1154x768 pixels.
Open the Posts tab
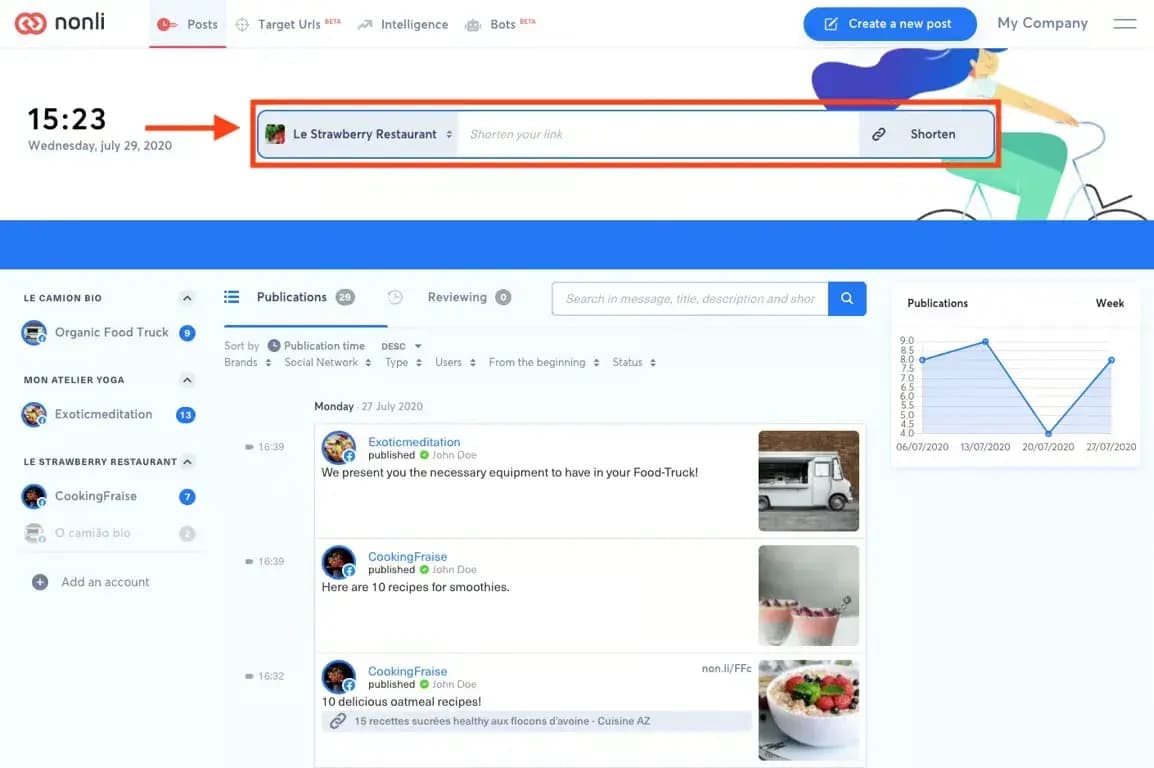(x=188, y=24)
